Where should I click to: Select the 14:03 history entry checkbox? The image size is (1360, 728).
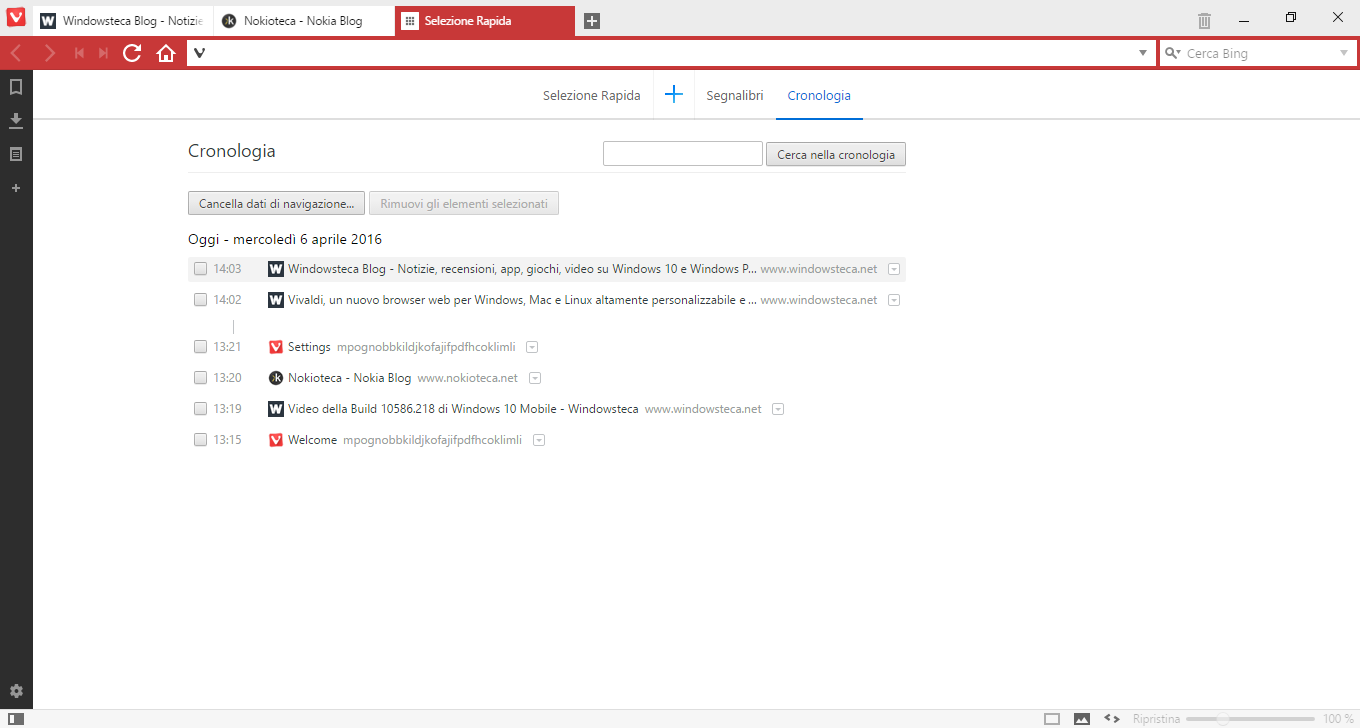(x=201, y=269)
